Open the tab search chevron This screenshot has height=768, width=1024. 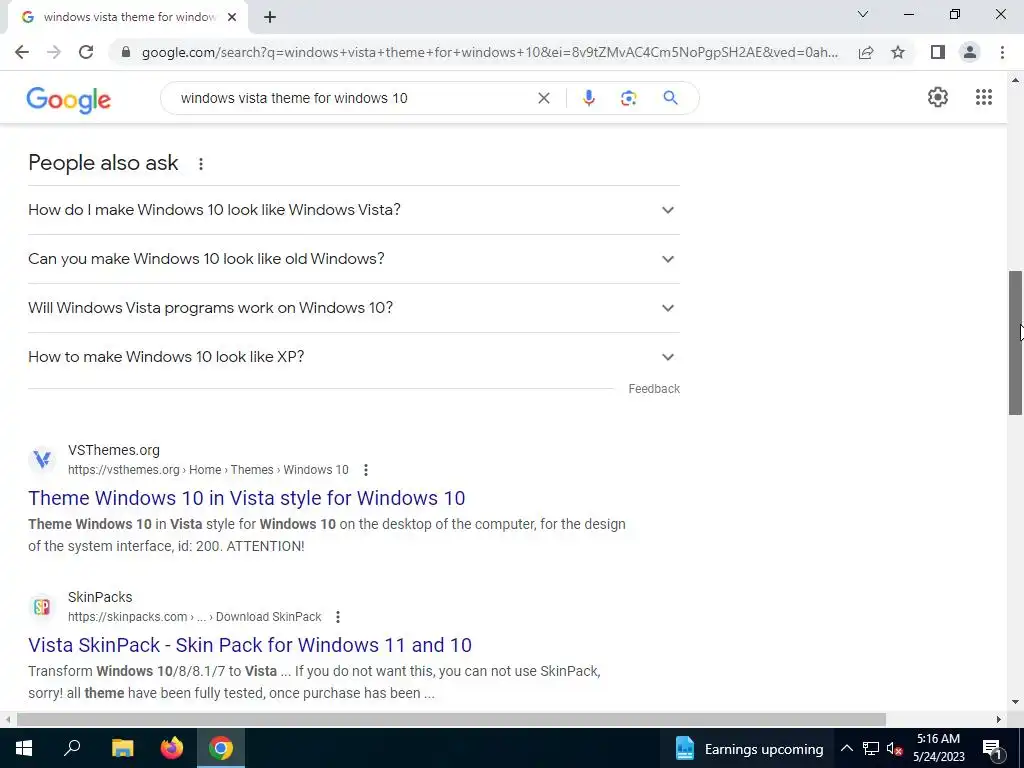point(863,14)
